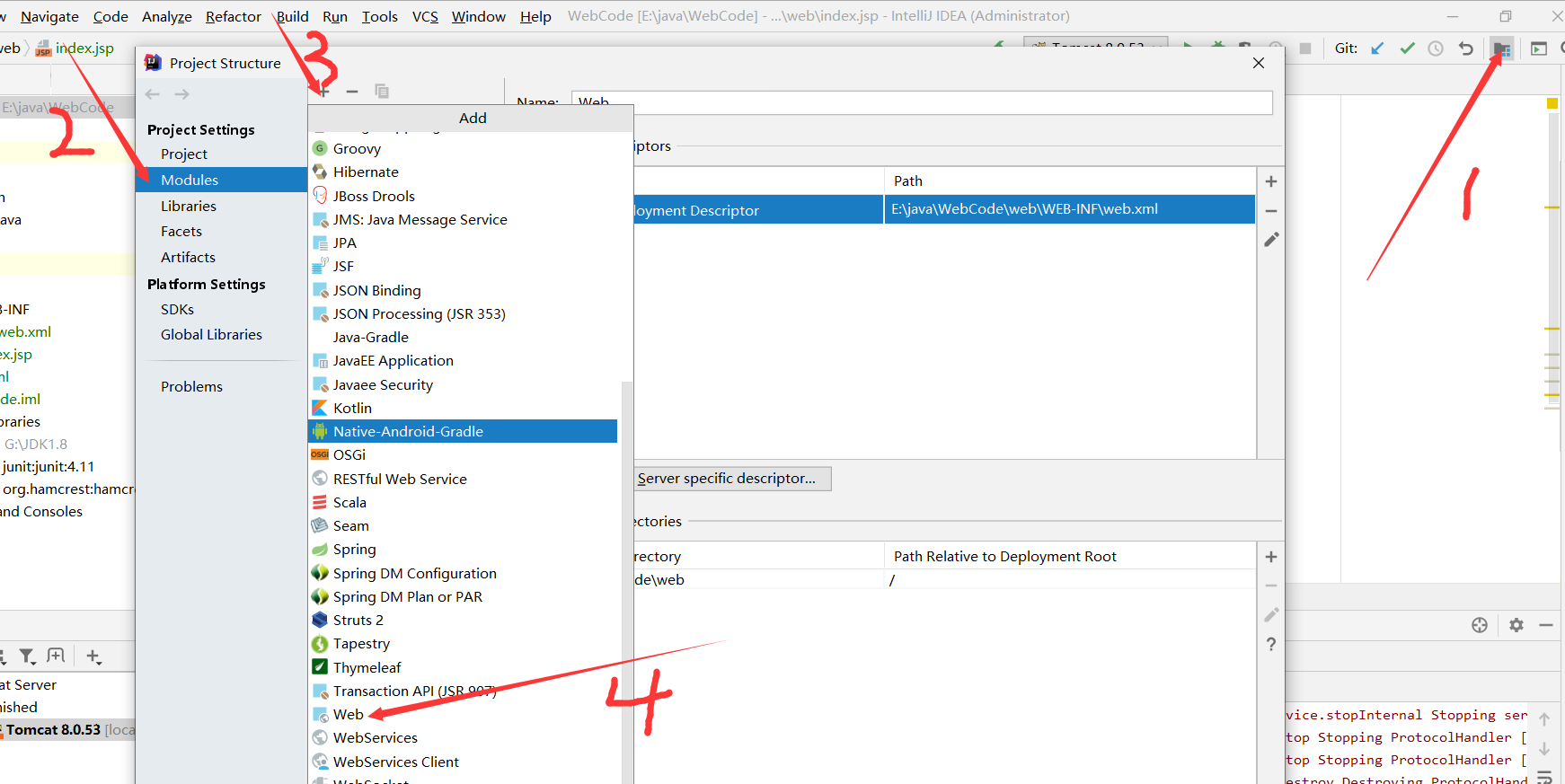Click the minus remove icon above module list

click(x=352, y=91)
